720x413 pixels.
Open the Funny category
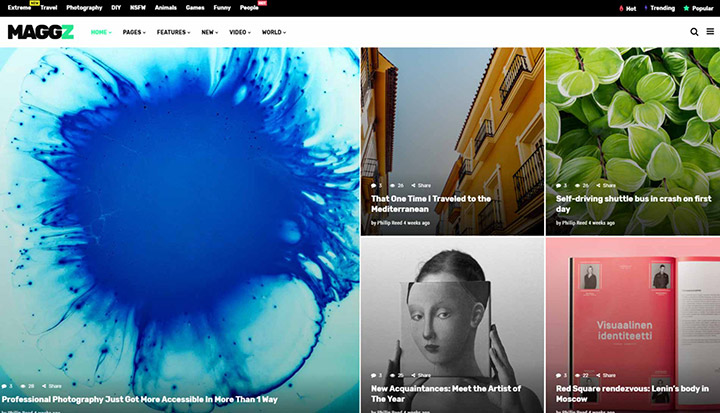click(222, 8)
